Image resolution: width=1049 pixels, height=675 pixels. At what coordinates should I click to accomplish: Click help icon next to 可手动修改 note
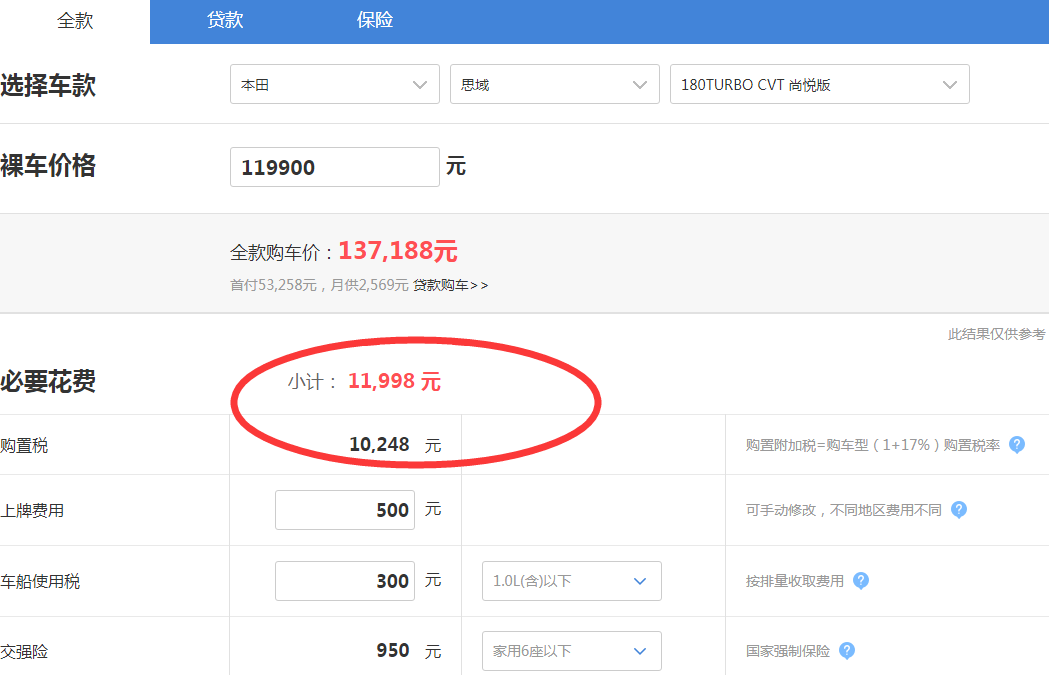tap(959, 510)
